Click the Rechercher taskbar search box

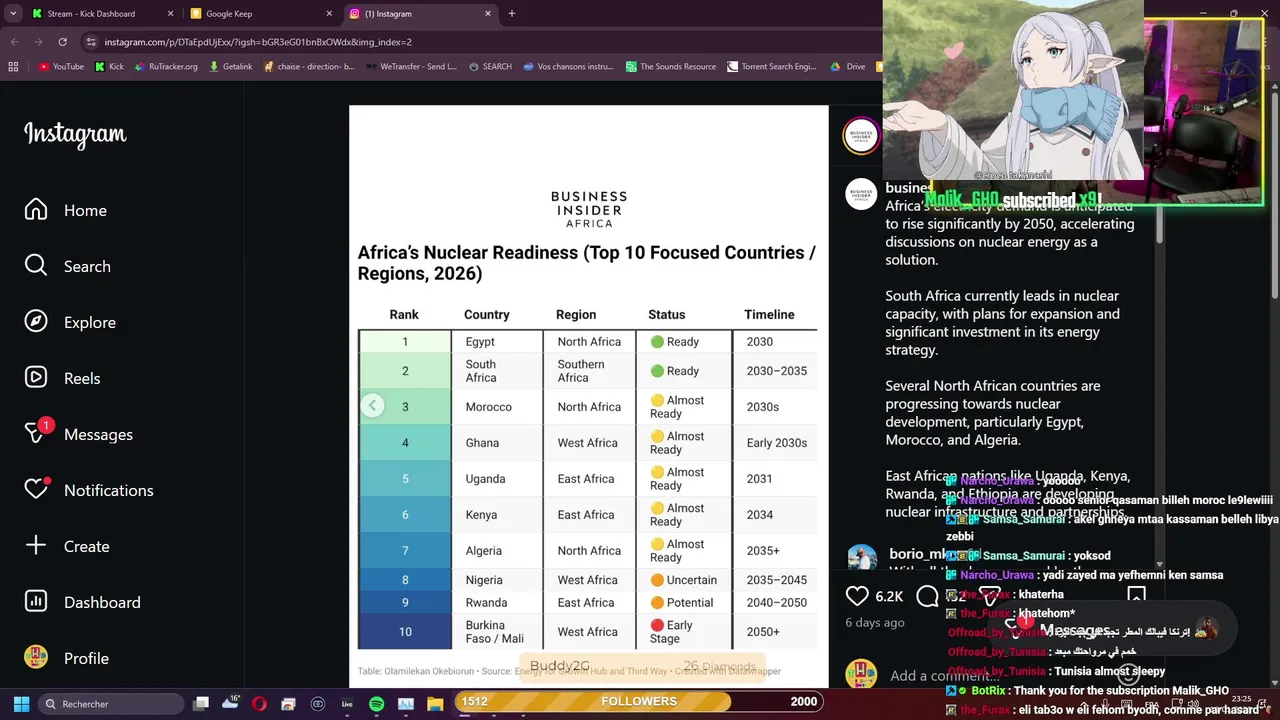111,704
